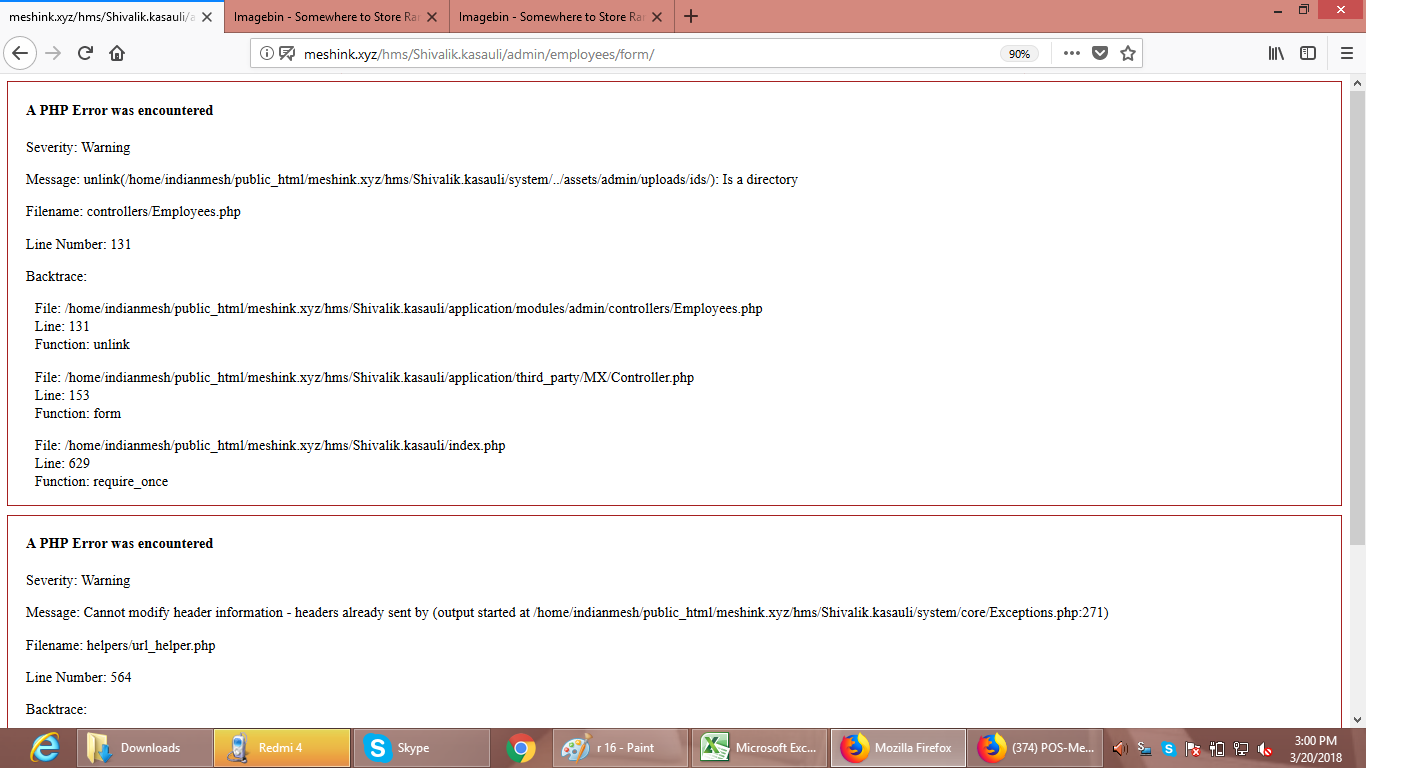
Task: Open the Downloads folder taskbar button
Action: coord(145,748)
